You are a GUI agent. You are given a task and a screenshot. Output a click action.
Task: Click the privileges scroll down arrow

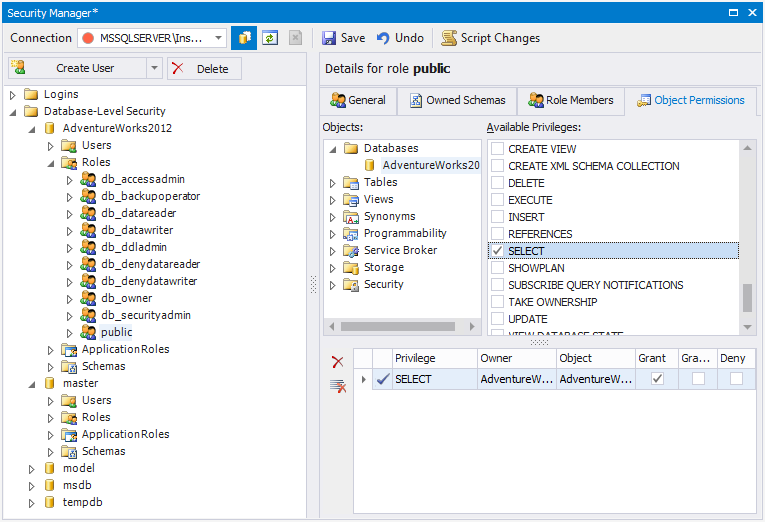tap(747, 327)
